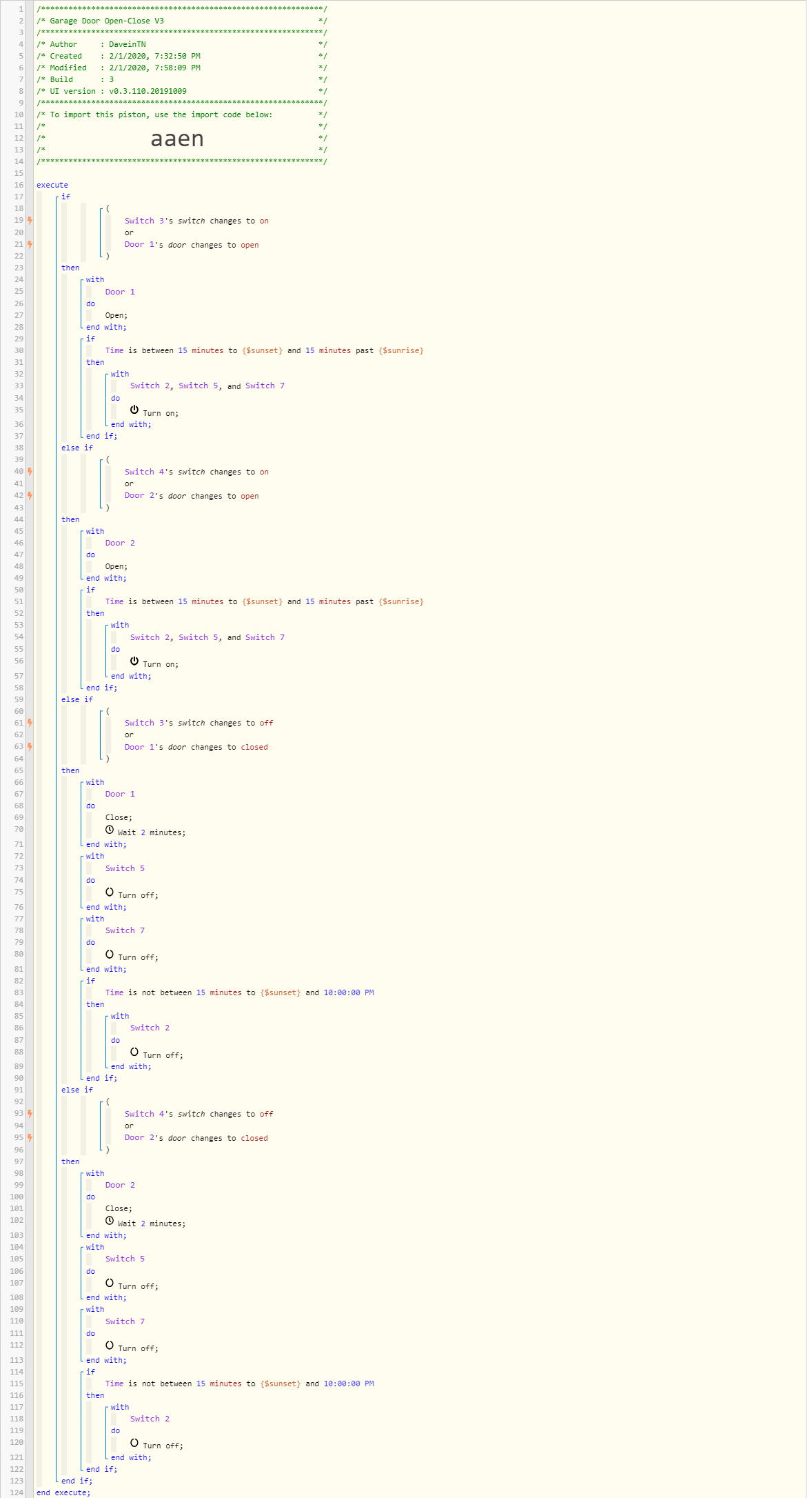Click the power icon on line 35
The width and height of the screenshot is (812, 1498).
coord(134,410)
